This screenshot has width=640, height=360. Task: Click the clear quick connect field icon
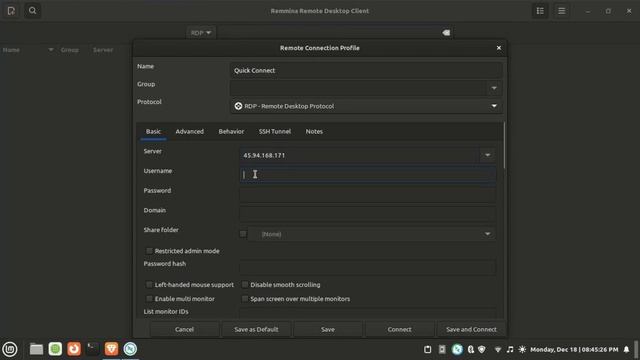point(446,33)
